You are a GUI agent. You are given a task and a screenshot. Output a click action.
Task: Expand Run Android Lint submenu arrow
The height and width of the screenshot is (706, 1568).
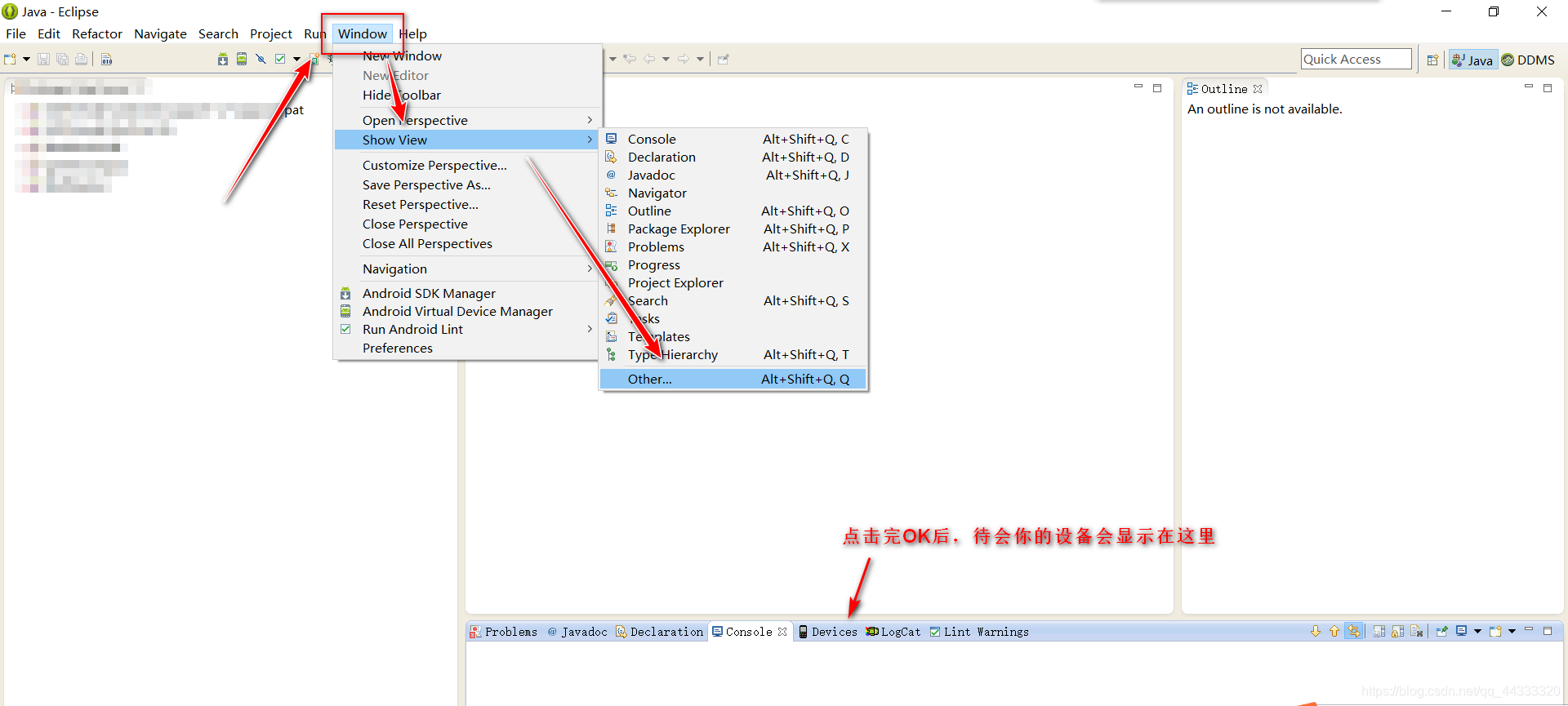pos(590,329)
